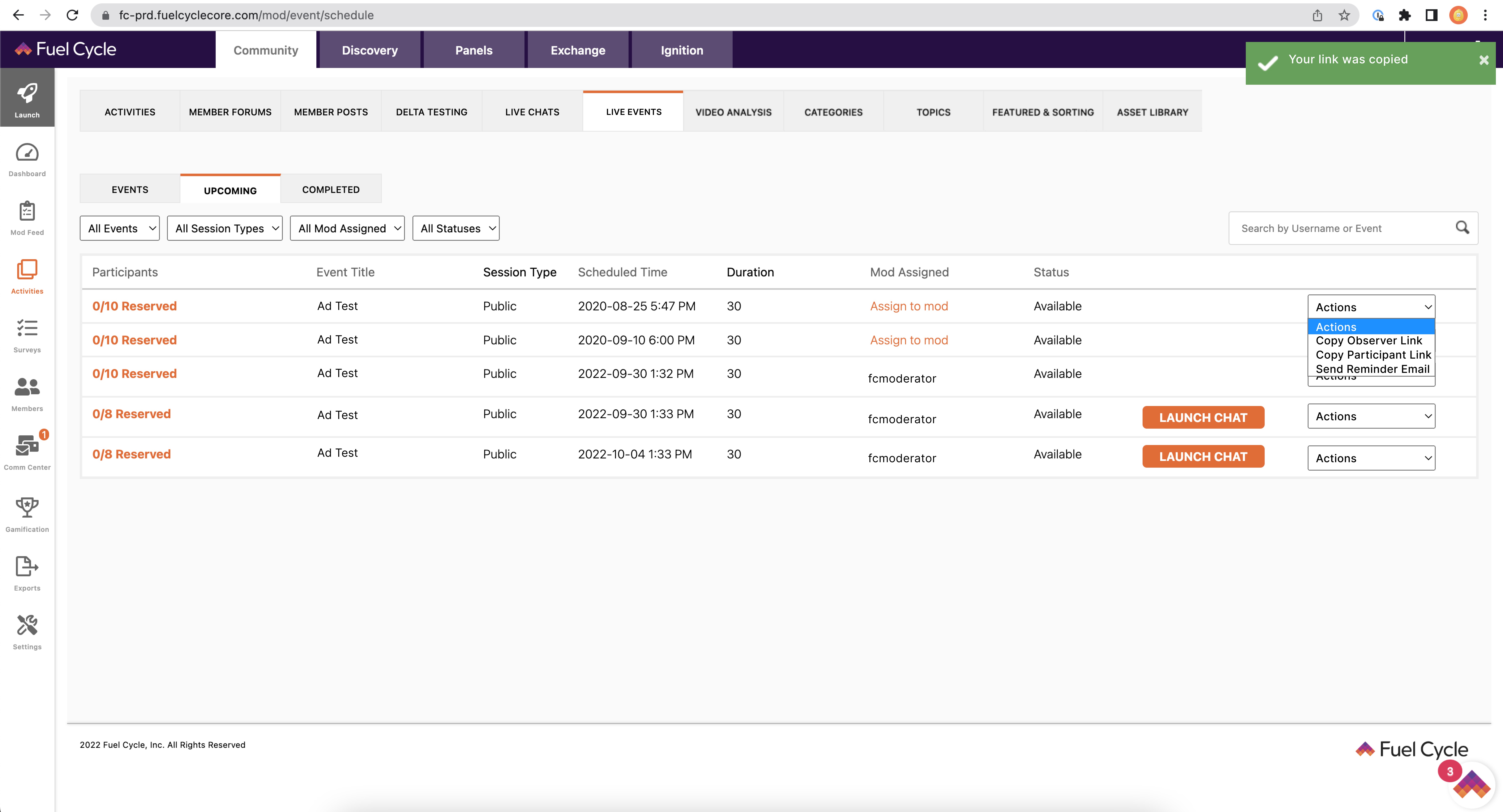The width and height of the screenshot is (1503, 812).
Task: Expand All Statuses dropdown
Action: tap(456, 228)
